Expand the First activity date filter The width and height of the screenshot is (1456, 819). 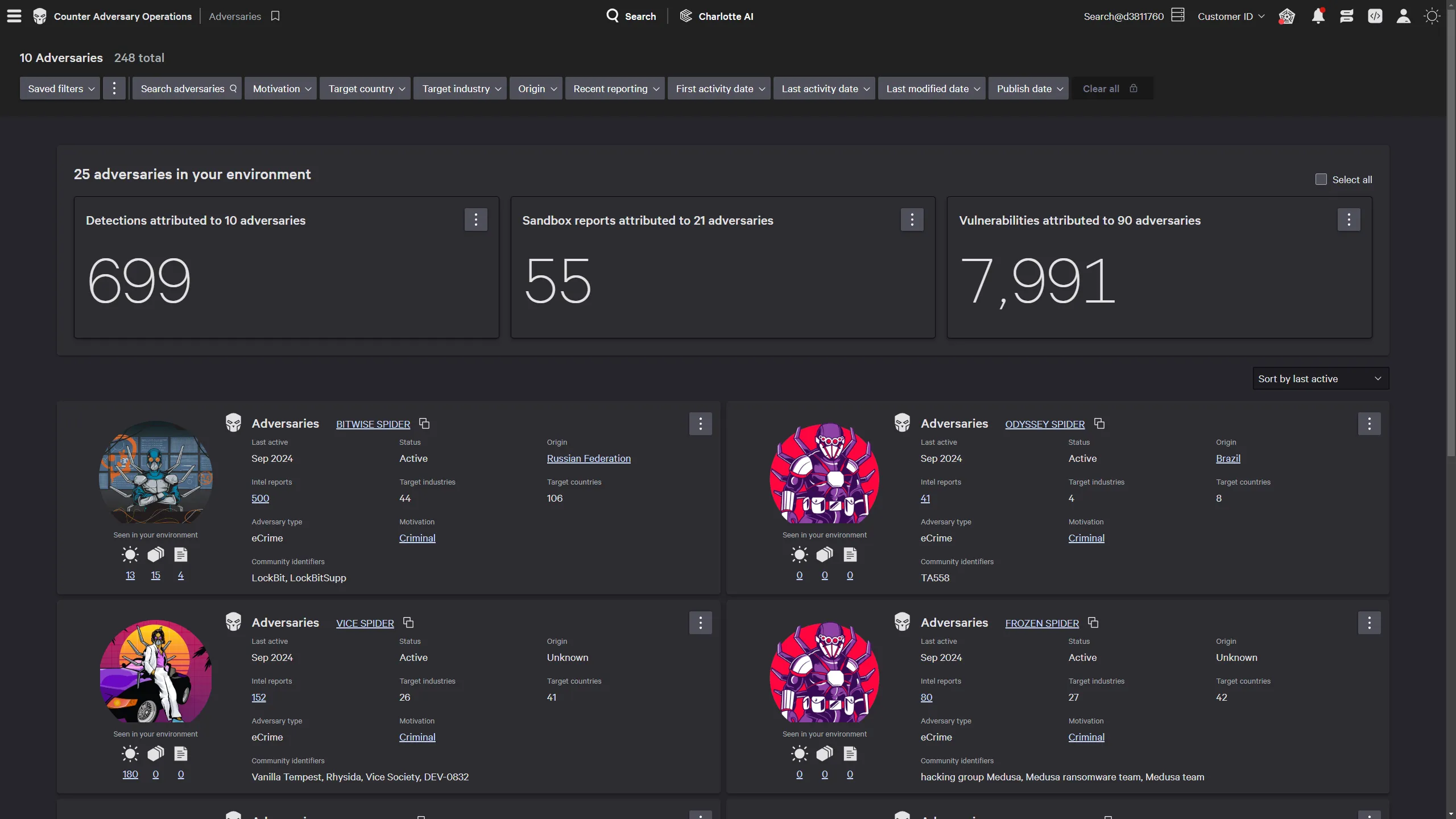[719, 88]
